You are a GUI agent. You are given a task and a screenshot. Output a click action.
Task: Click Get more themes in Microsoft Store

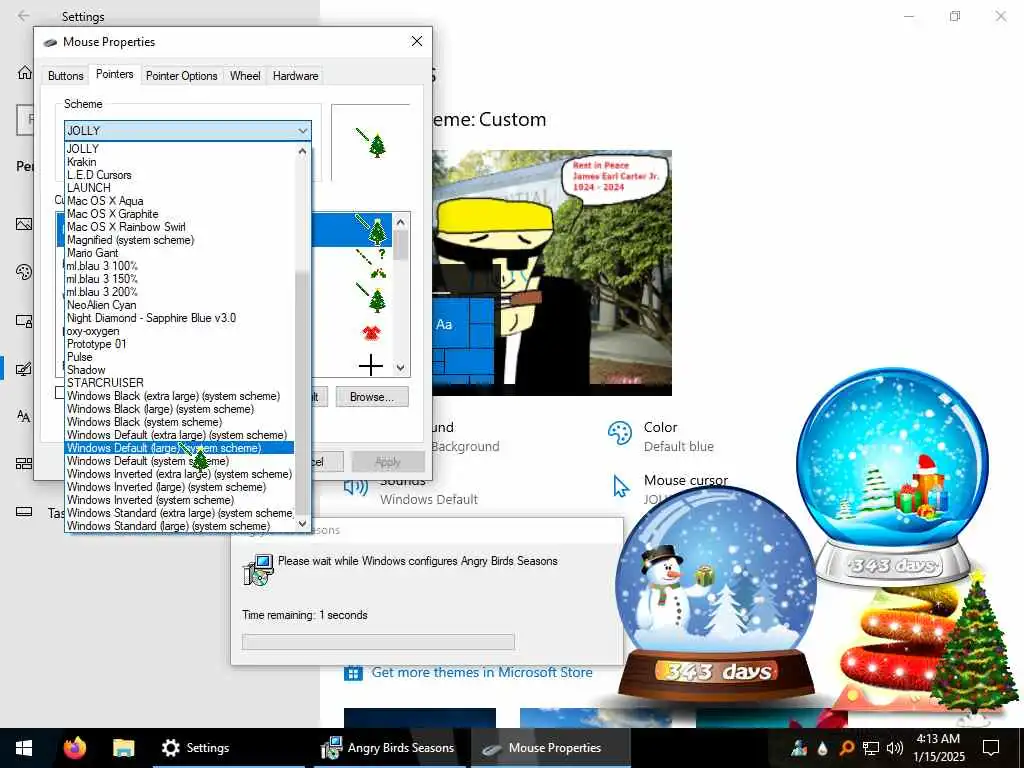tap(482, 672)
